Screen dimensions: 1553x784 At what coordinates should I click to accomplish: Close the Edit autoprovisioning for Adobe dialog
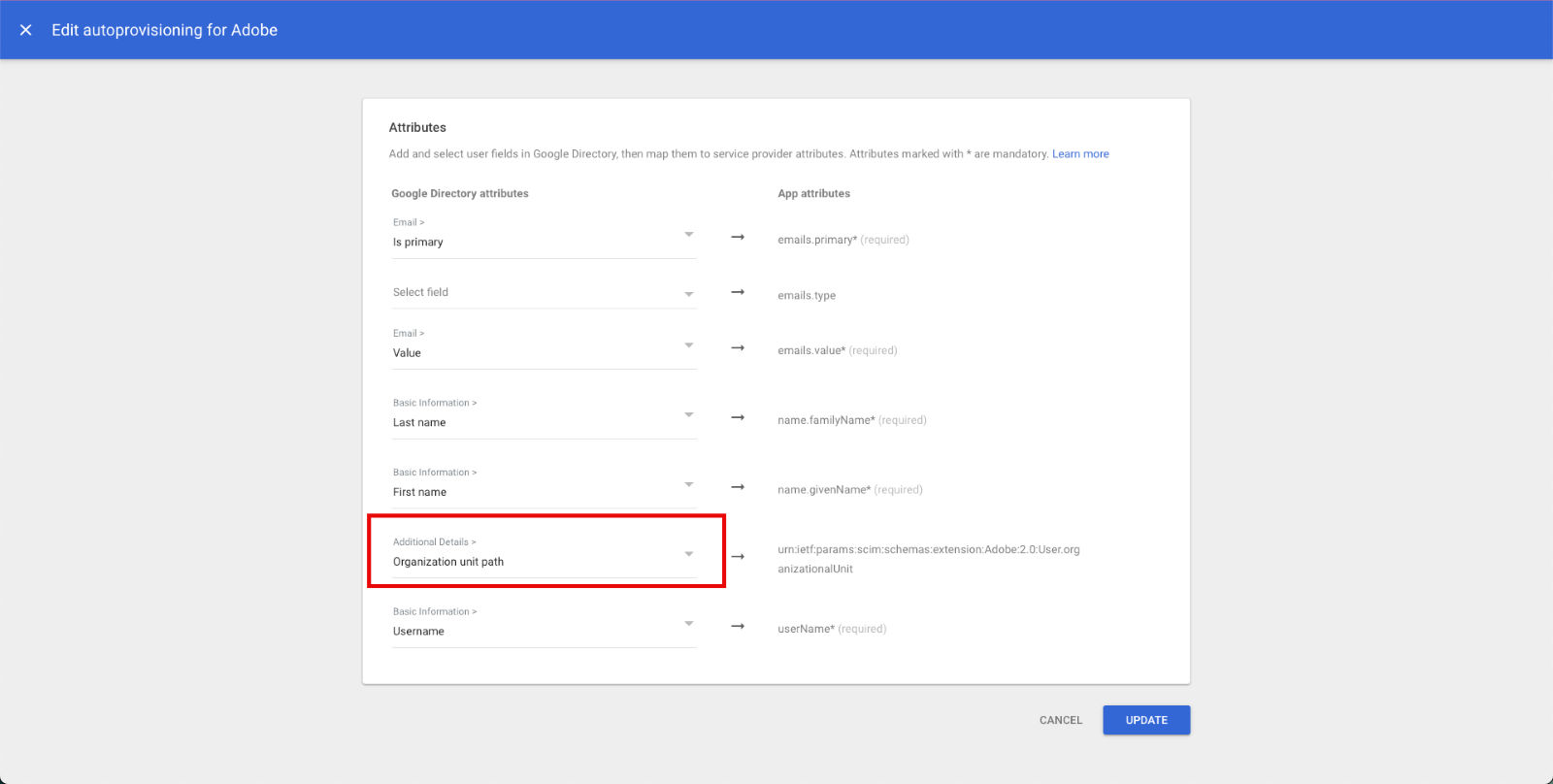coord(26,30)
